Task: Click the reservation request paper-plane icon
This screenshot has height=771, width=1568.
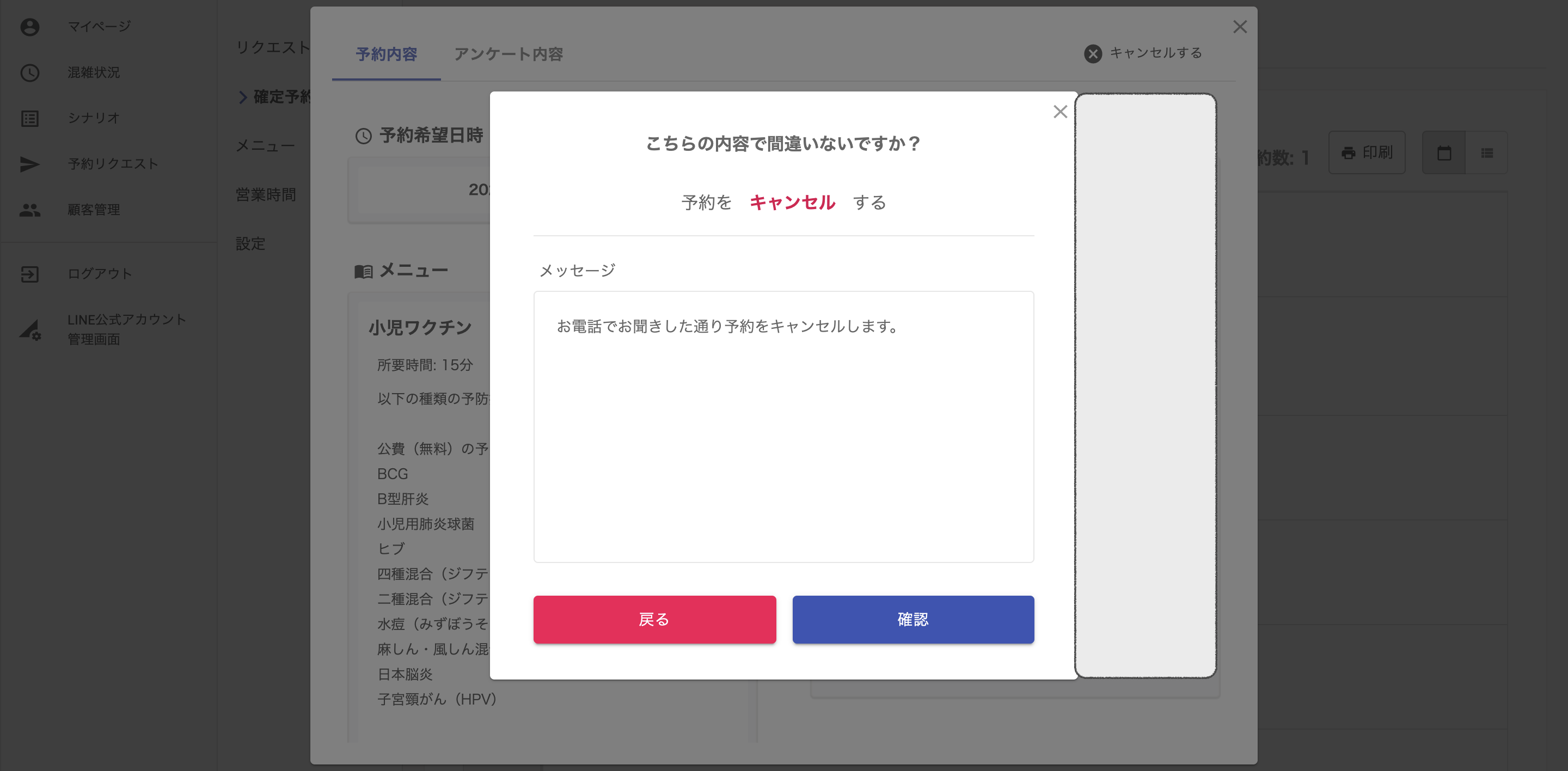Action: tap(29, 164)
